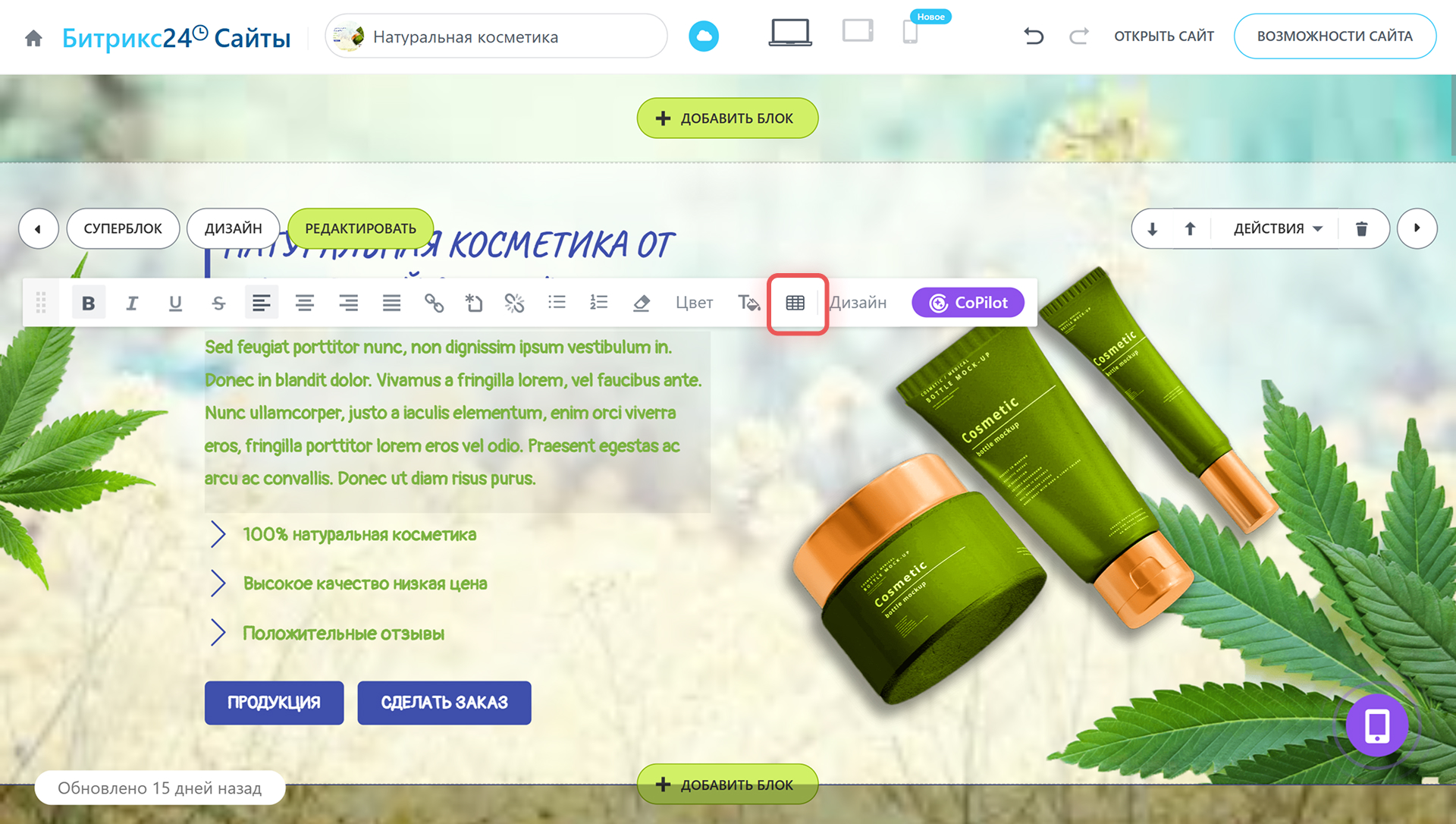Open text background fill tool

coord(748,303)
